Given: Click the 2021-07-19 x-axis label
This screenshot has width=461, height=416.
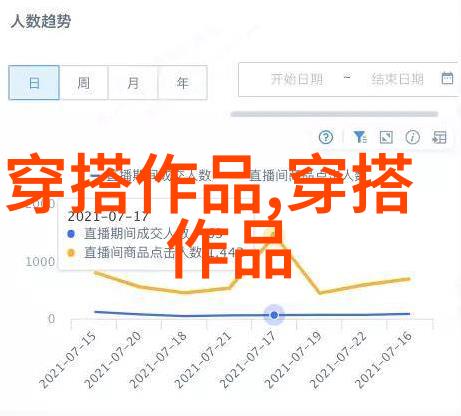Looking at the screenshot, I should point(293,360).
